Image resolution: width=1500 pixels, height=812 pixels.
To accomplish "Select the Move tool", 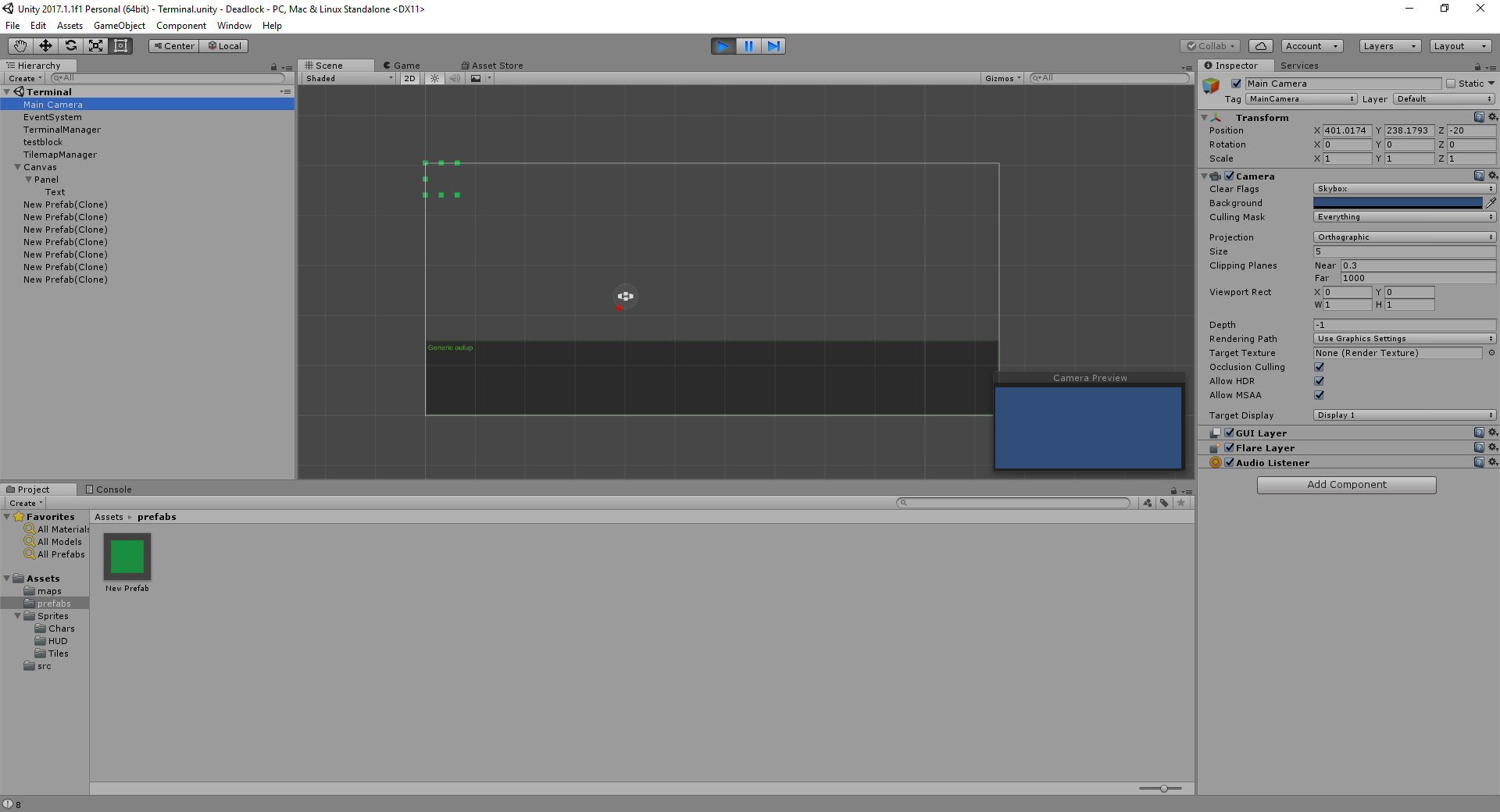I will tap(45, 46).
